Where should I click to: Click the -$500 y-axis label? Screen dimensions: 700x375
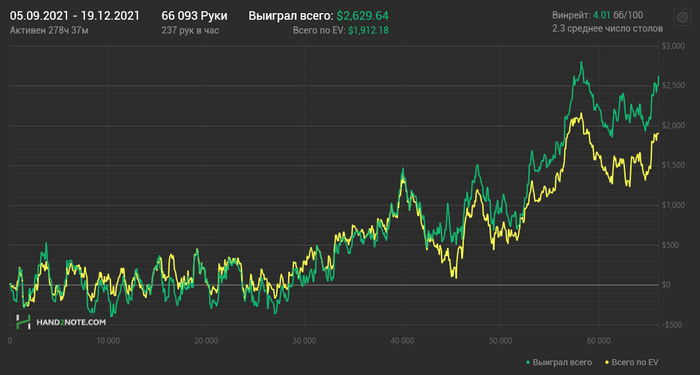coord(671,325)
